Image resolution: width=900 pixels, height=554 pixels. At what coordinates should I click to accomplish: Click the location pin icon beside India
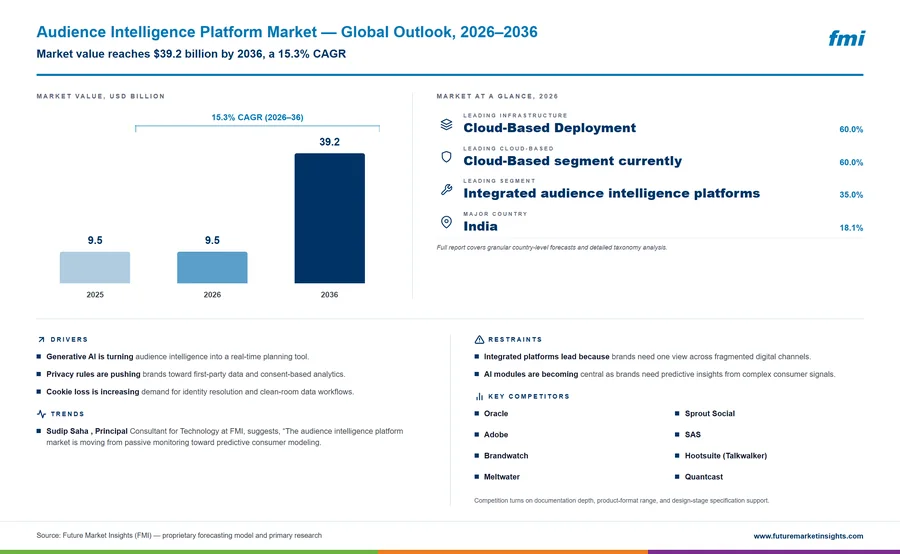[446, 222]
